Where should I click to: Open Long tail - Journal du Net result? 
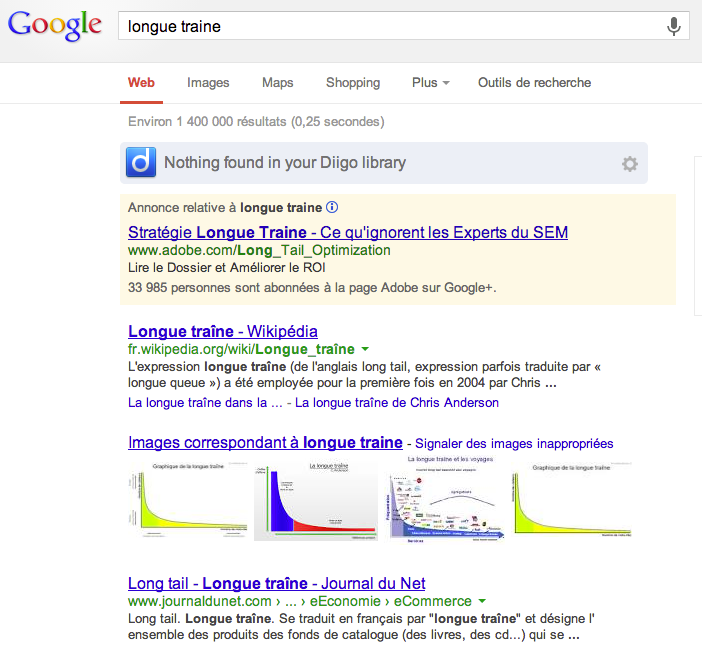[x=276, y=583]
